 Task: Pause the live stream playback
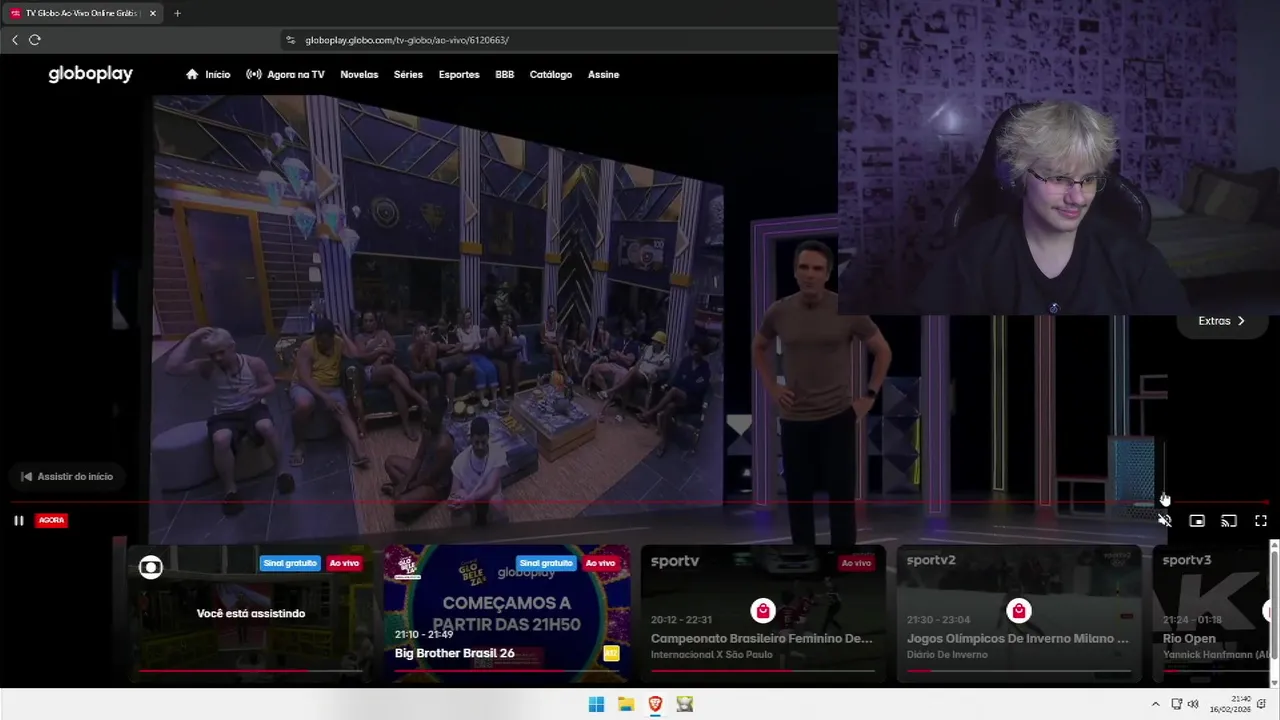(x=18, y=520)
